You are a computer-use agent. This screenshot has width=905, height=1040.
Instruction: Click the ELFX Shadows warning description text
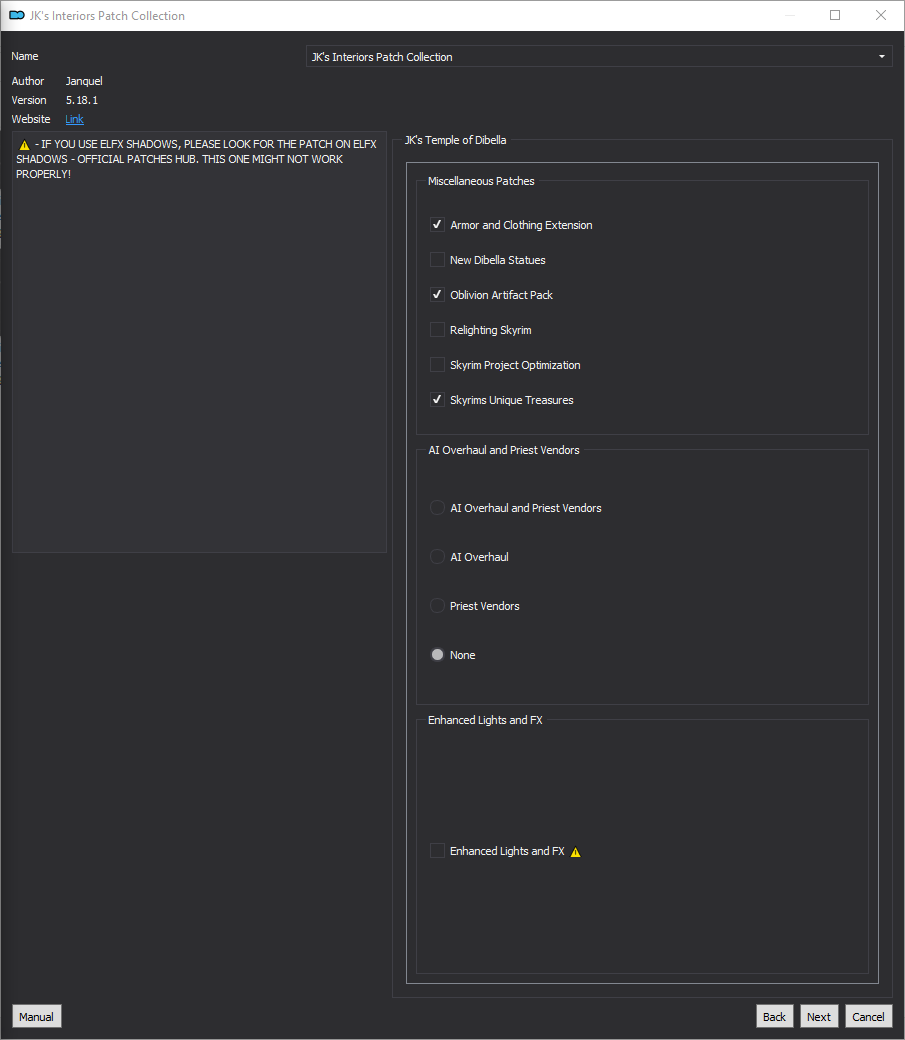[196, 159]
